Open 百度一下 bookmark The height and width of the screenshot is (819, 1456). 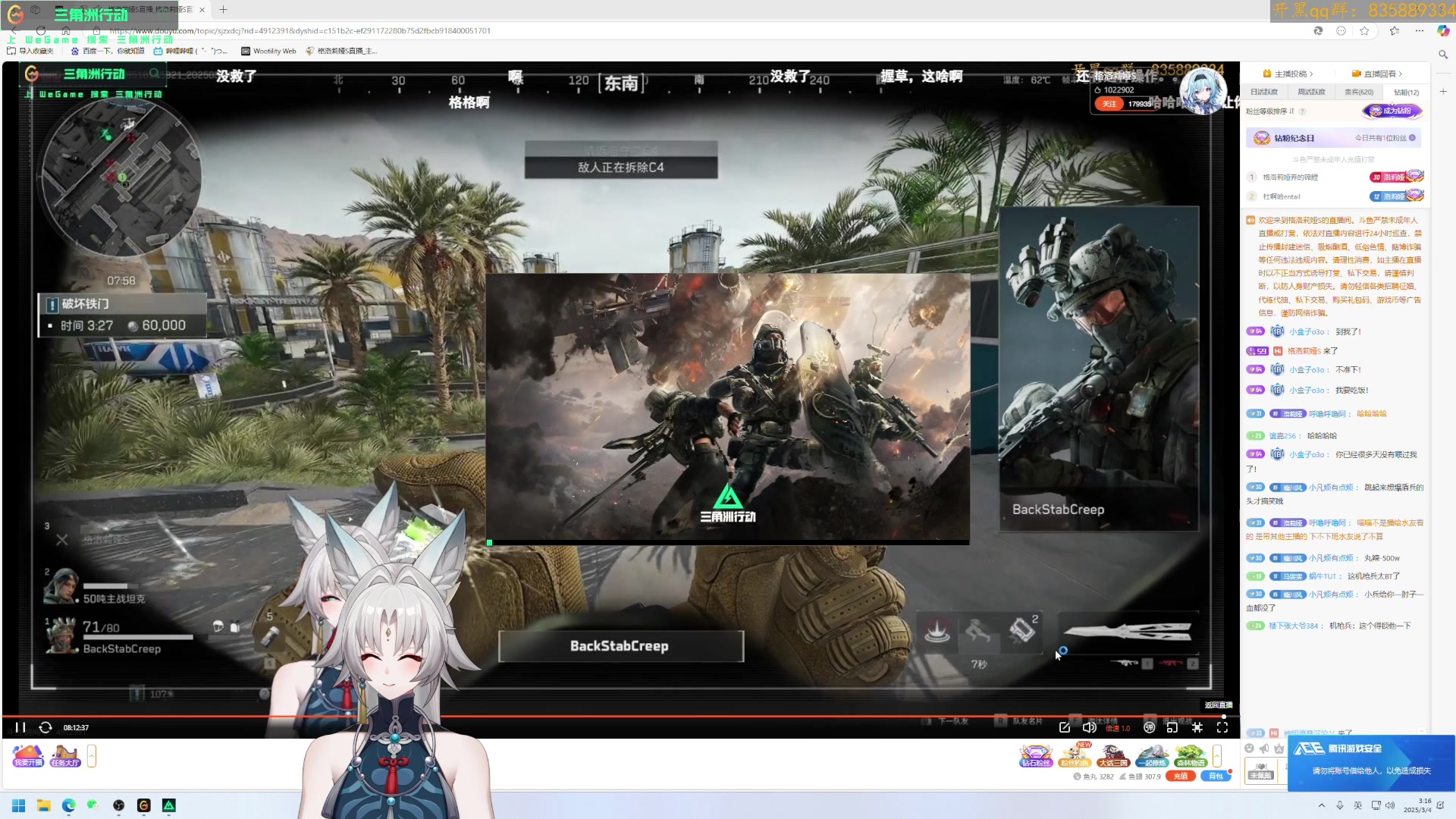coord(107,51)
